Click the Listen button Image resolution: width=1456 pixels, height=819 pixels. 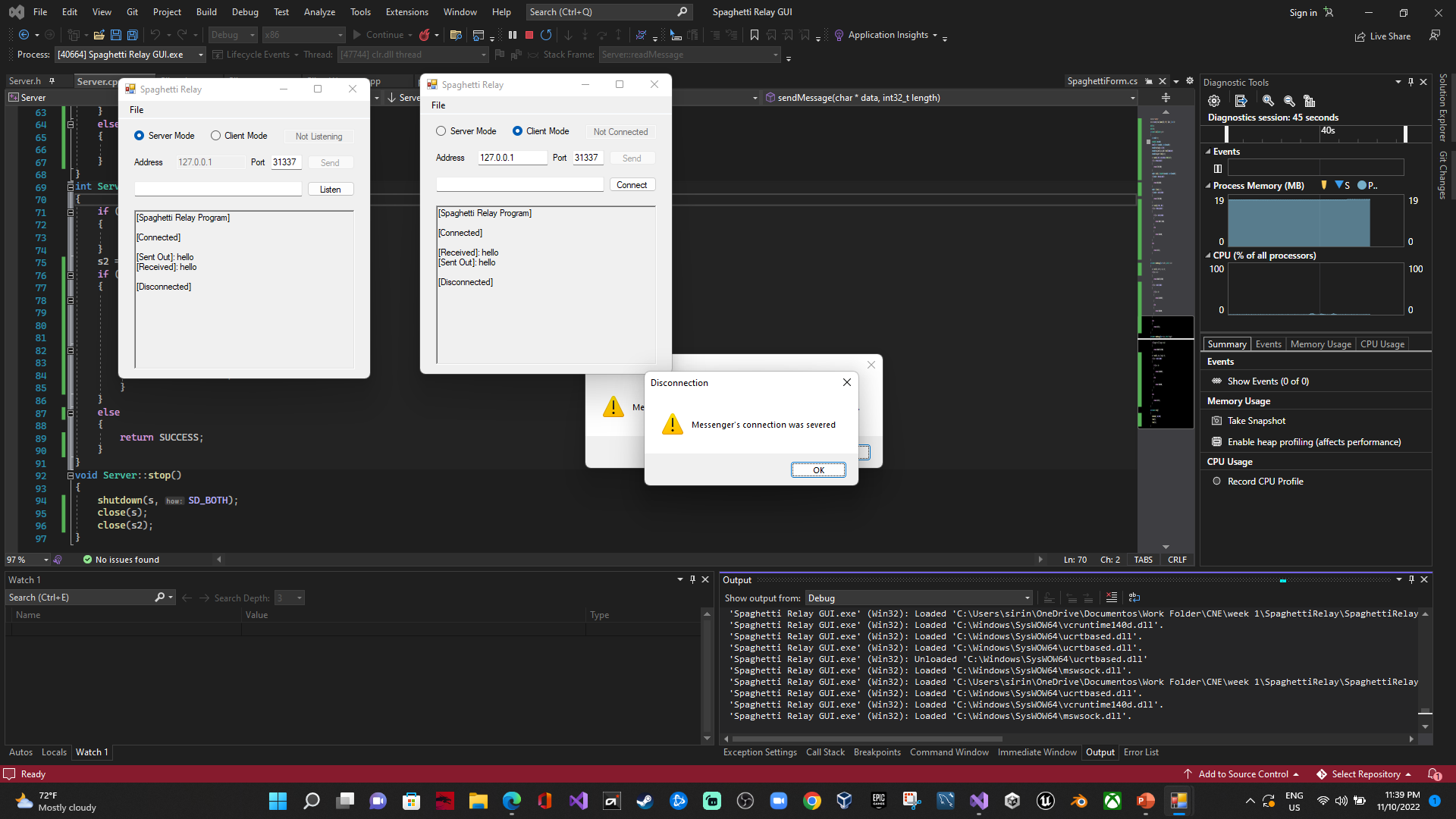(331, 190)
